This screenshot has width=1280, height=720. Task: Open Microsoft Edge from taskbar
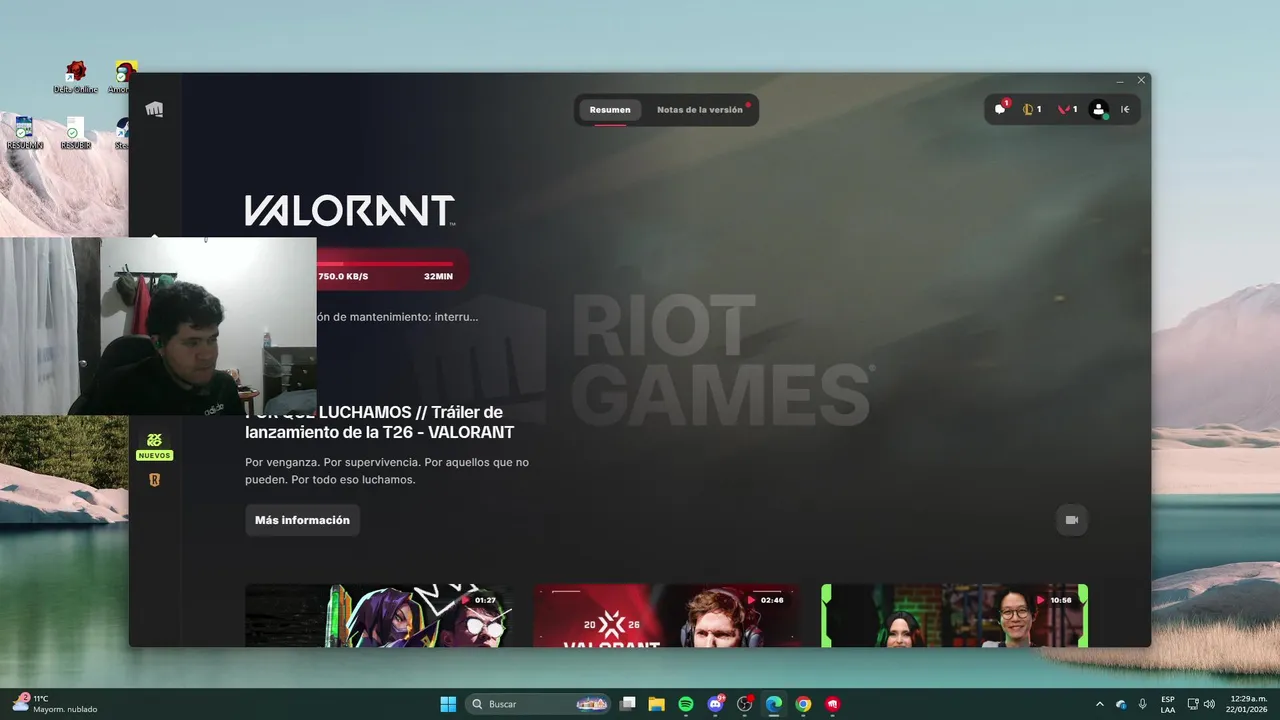click(774, 704)
